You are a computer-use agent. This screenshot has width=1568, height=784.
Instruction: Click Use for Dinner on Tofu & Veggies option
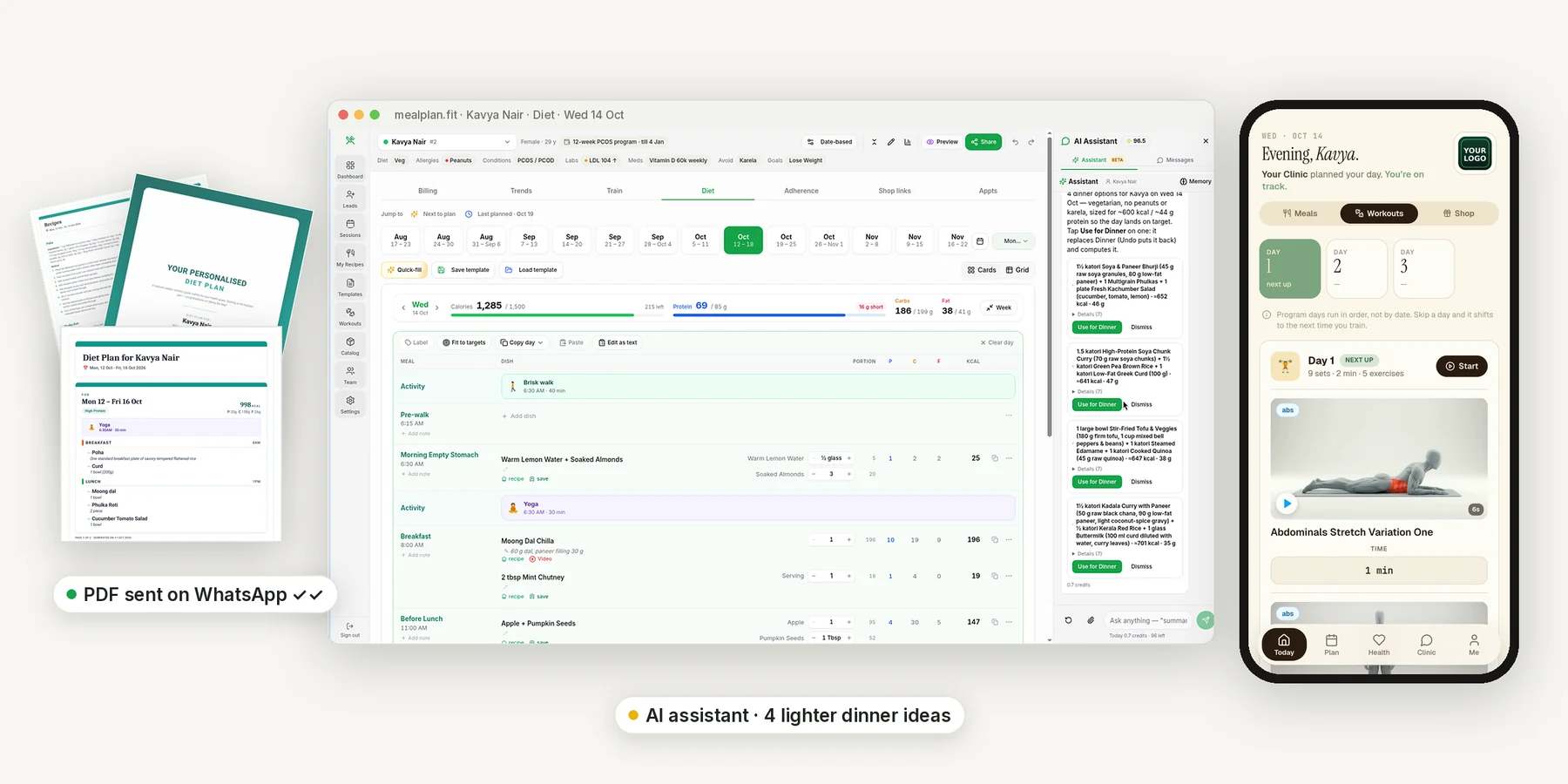pyautogui.click(x=1097, y=482)
